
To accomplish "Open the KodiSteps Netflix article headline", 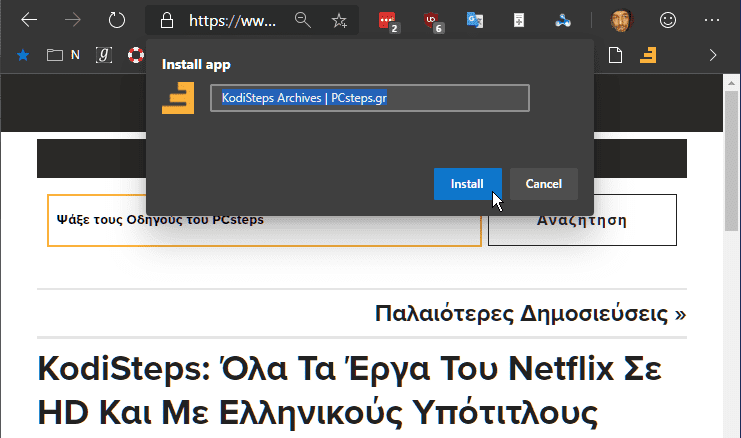I will (x=350, y=390).
